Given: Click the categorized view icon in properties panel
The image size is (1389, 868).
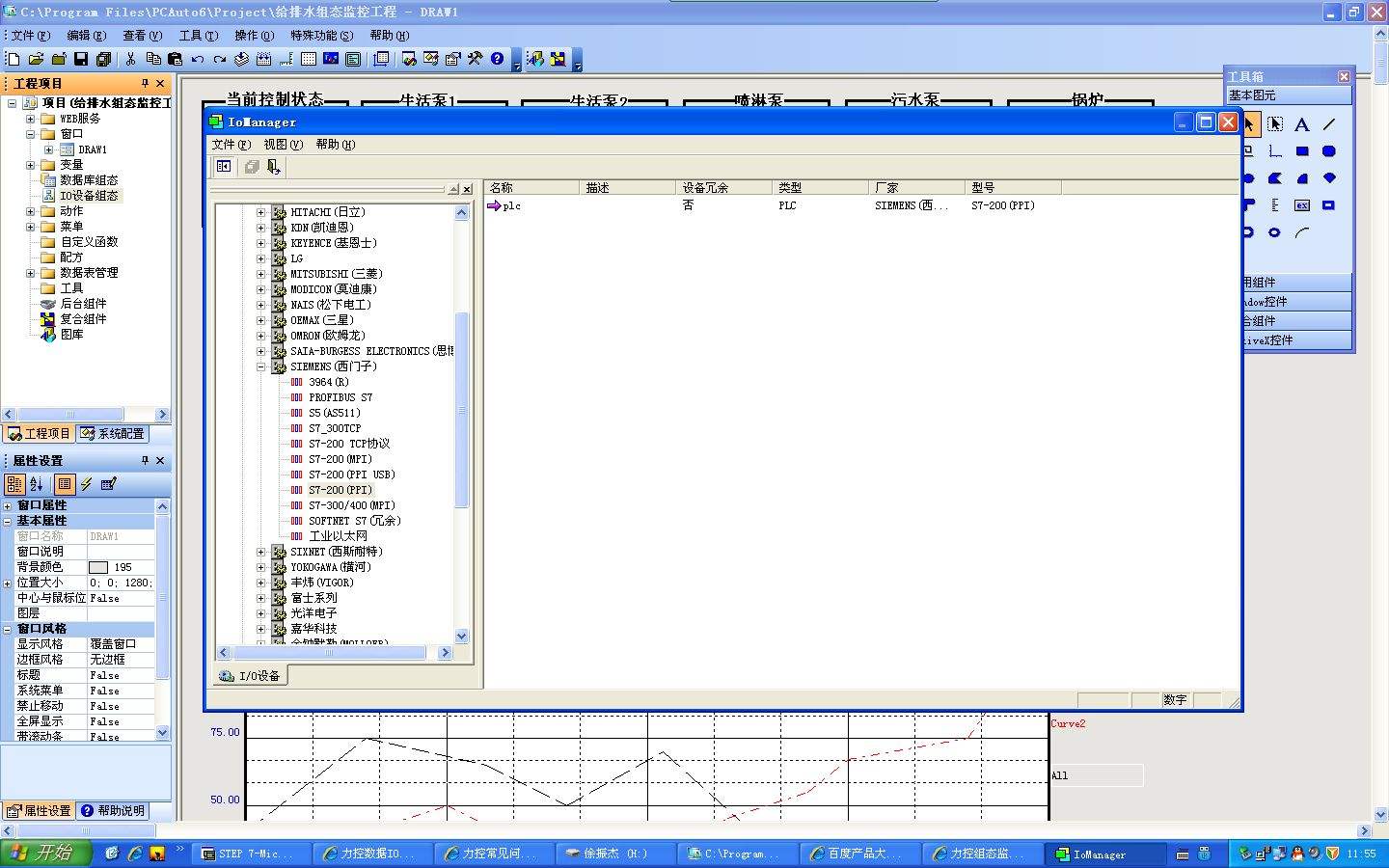Looking at the screenshot, I should click(14, 484).
